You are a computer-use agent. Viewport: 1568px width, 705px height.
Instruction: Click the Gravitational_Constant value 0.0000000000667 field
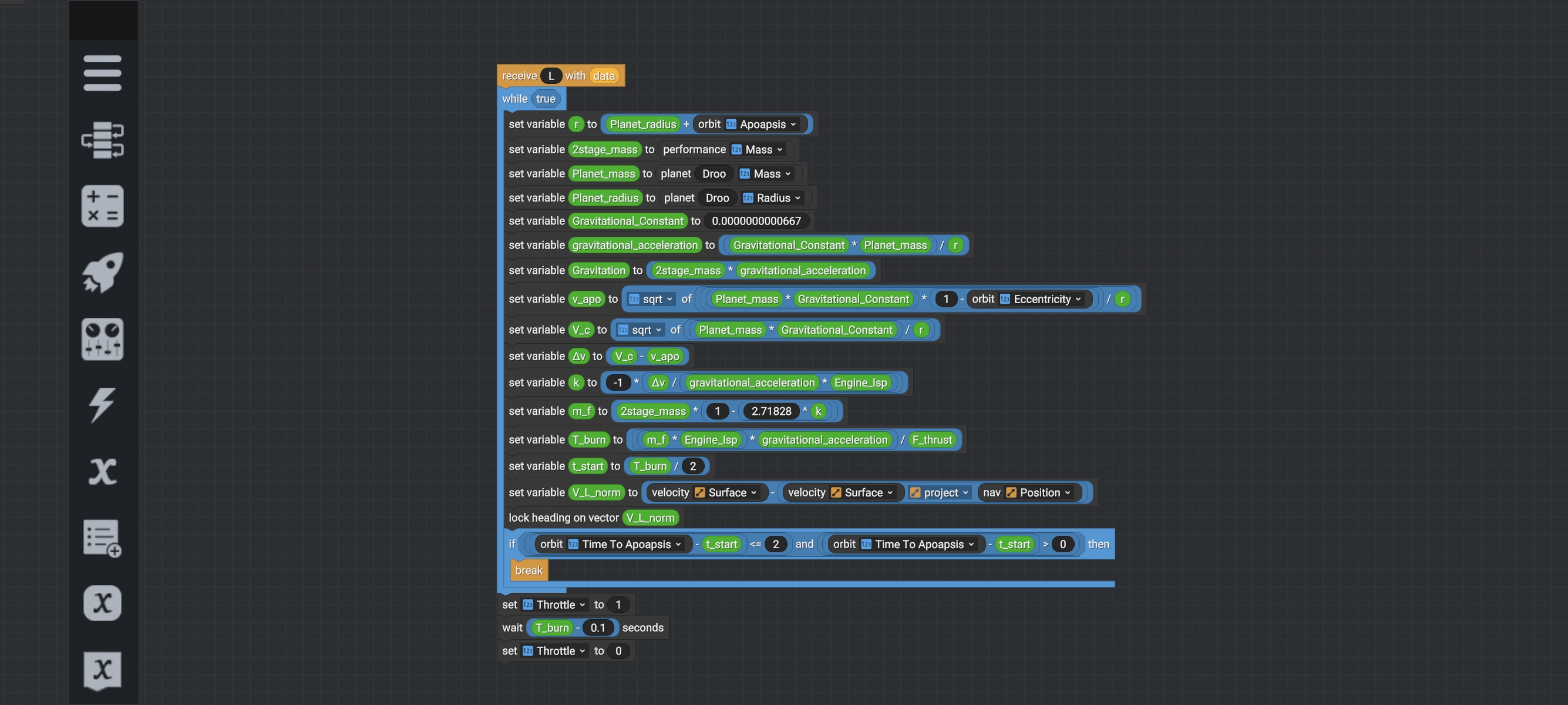pyautogui.click(x=756, y=221)
